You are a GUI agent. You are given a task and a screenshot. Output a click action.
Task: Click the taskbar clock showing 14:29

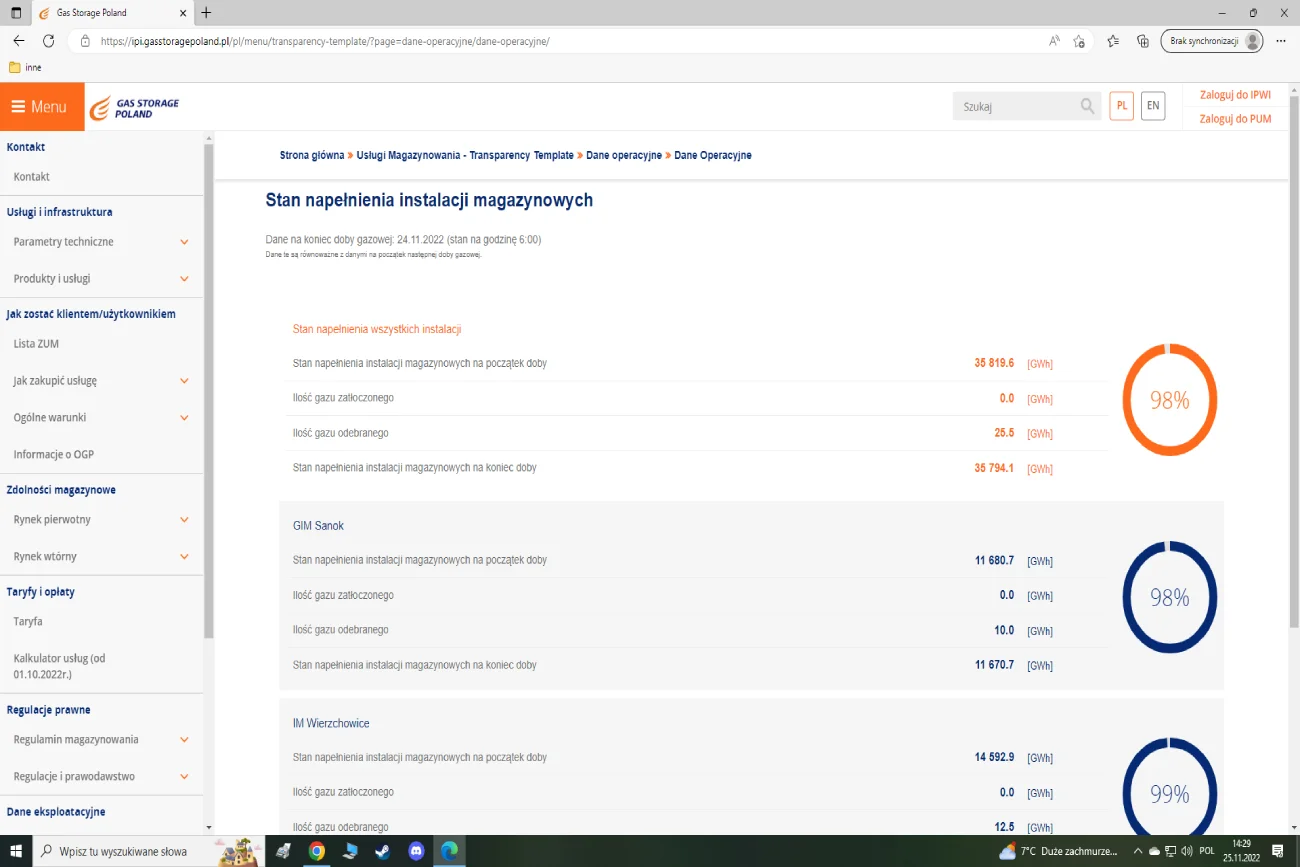1243,851
